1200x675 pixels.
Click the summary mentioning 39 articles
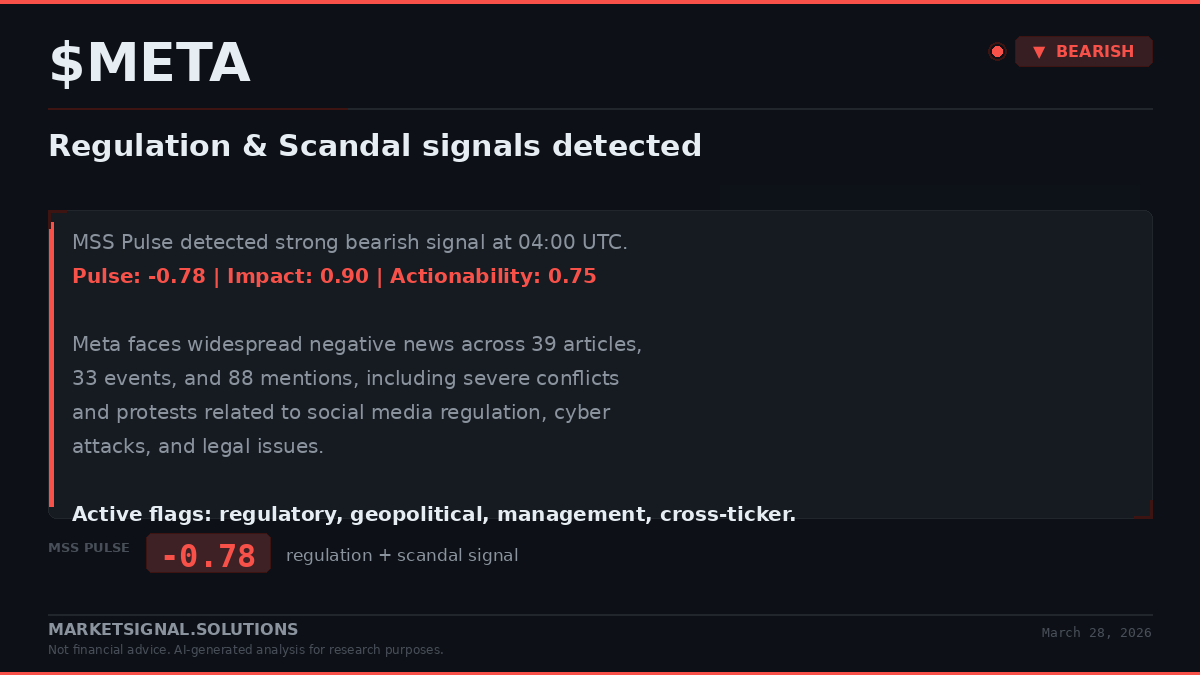[357, 395]
